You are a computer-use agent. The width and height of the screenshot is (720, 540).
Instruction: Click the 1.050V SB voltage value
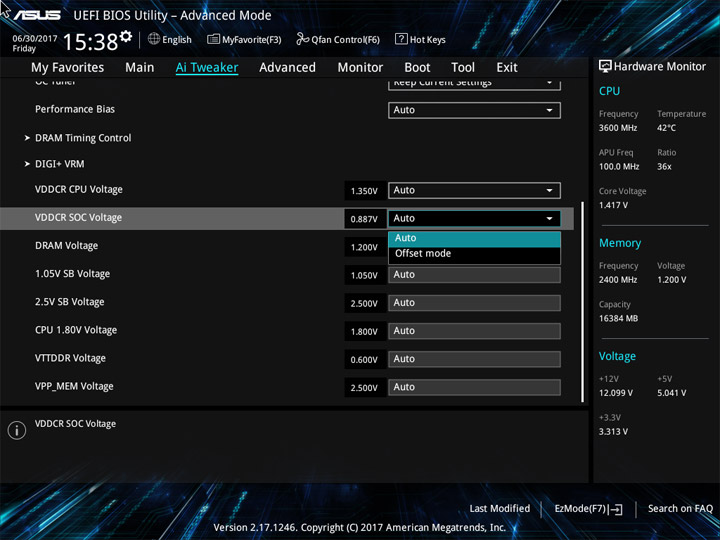pyautogui.click(x=364, y=276)
